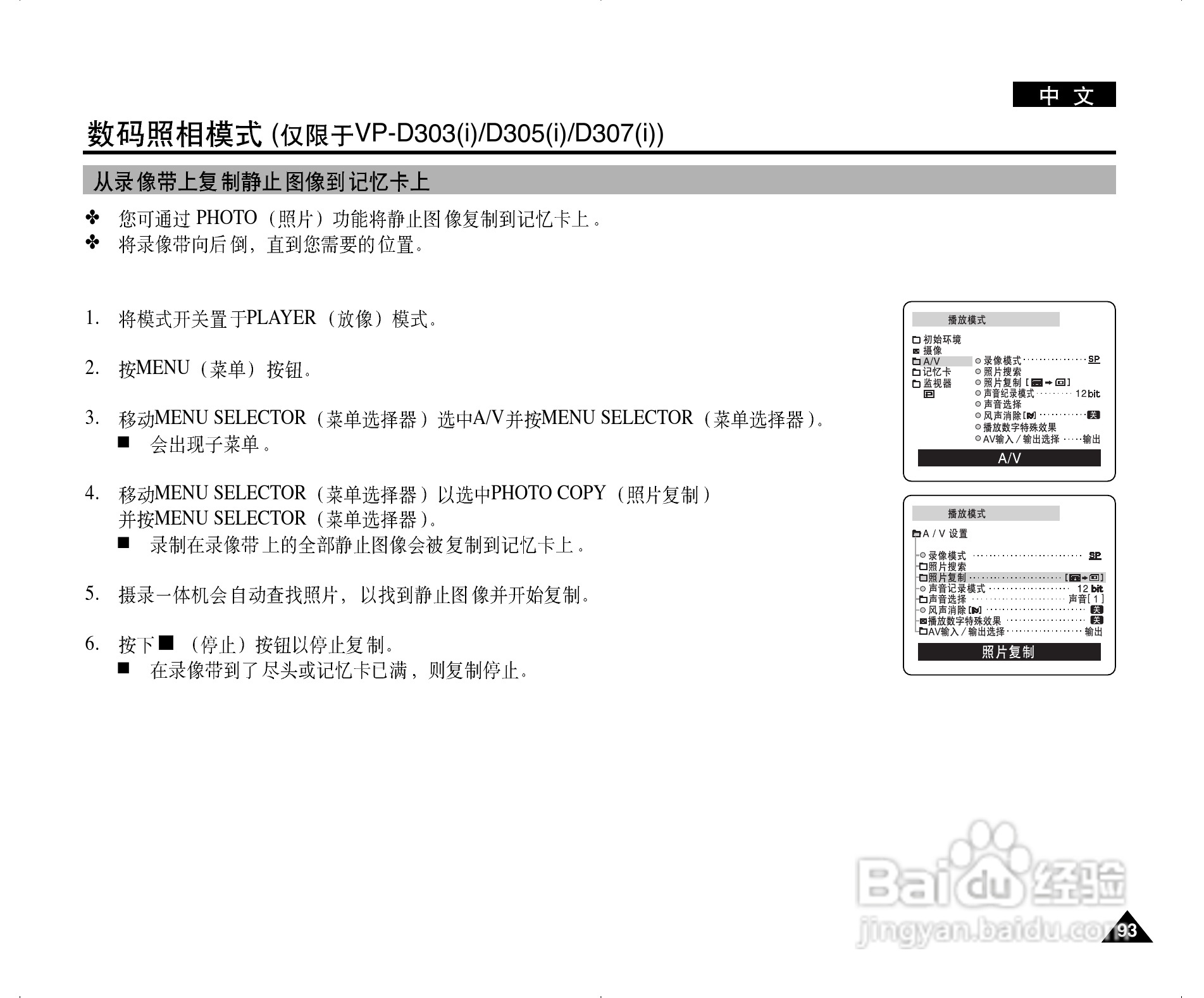Screen dimensions: 1204x998
Task: Click the 监视器 folder icon
Action: [x=916, y=384]
